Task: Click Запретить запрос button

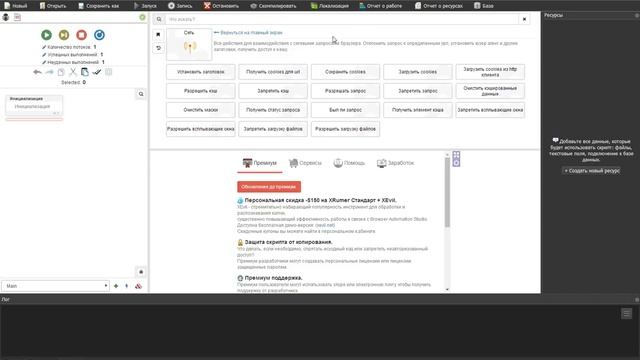Action: 418,91
